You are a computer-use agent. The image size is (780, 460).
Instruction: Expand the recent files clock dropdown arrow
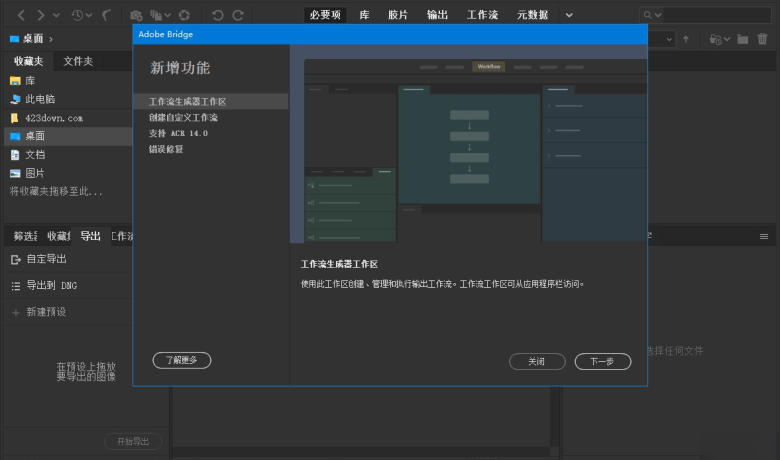coord(89,15)
